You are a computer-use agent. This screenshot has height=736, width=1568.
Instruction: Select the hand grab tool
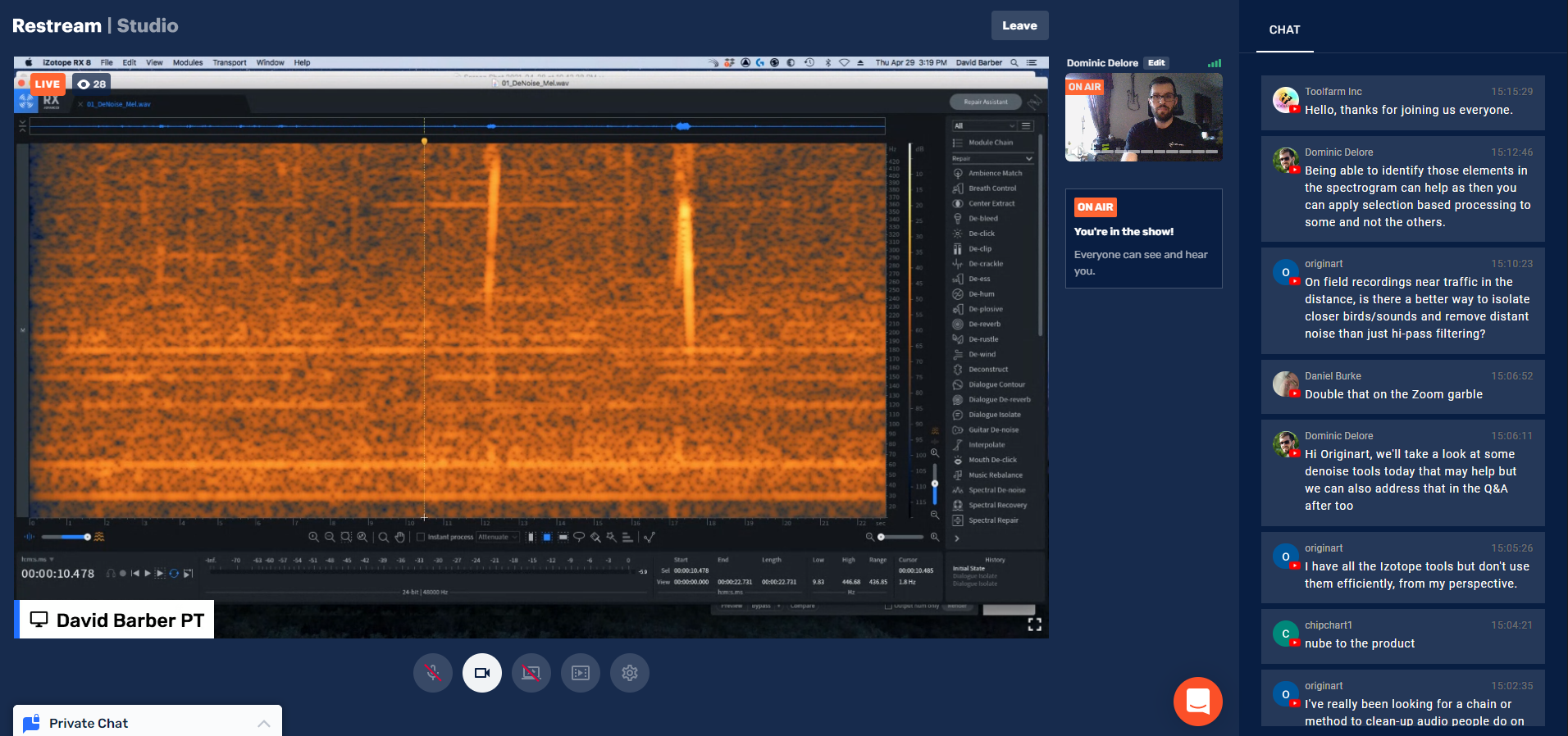[x=400, y=538]
